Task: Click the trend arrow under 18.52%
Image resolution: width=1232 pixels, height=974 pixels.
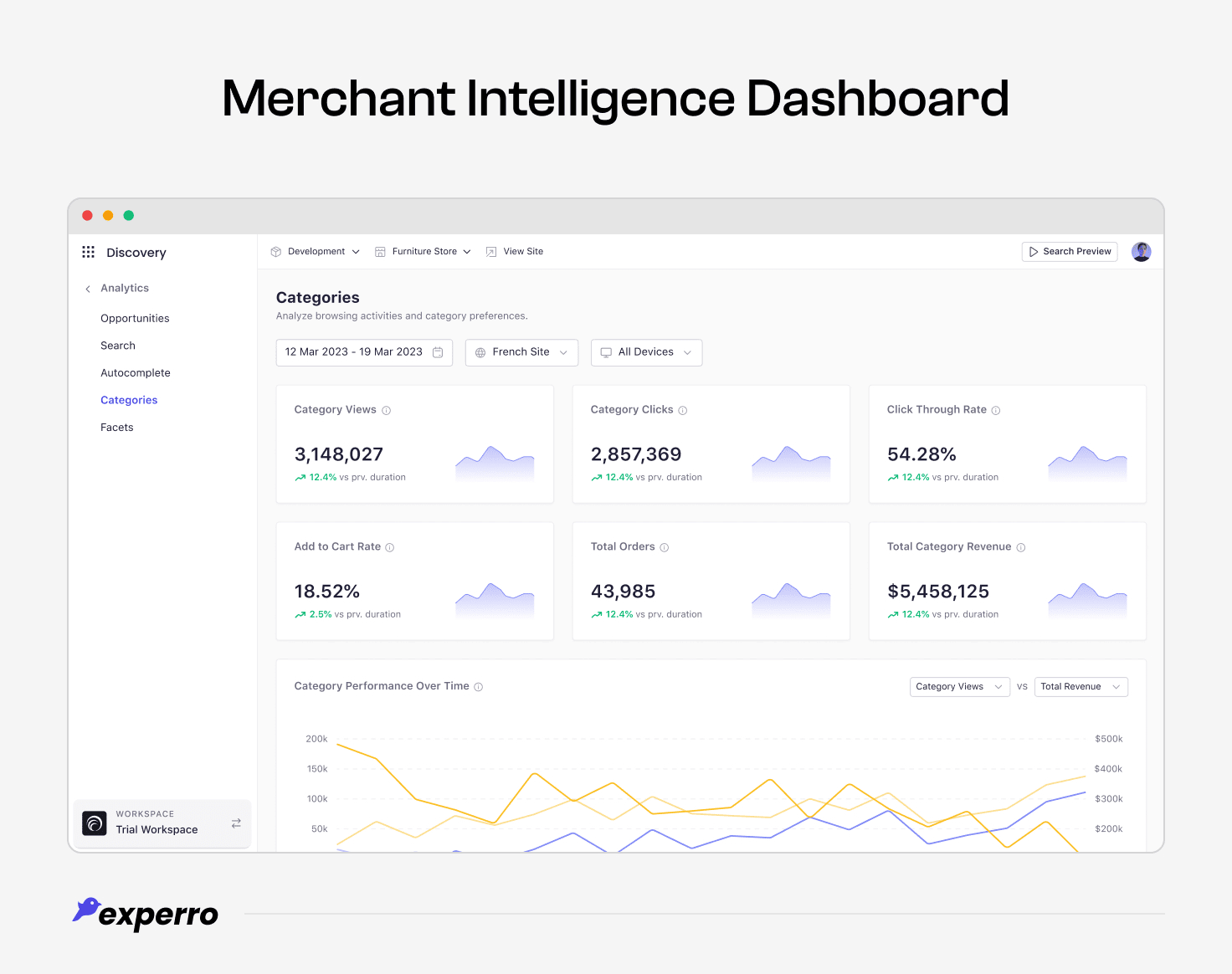Action: pyautogui.click(x=300, y=615)
